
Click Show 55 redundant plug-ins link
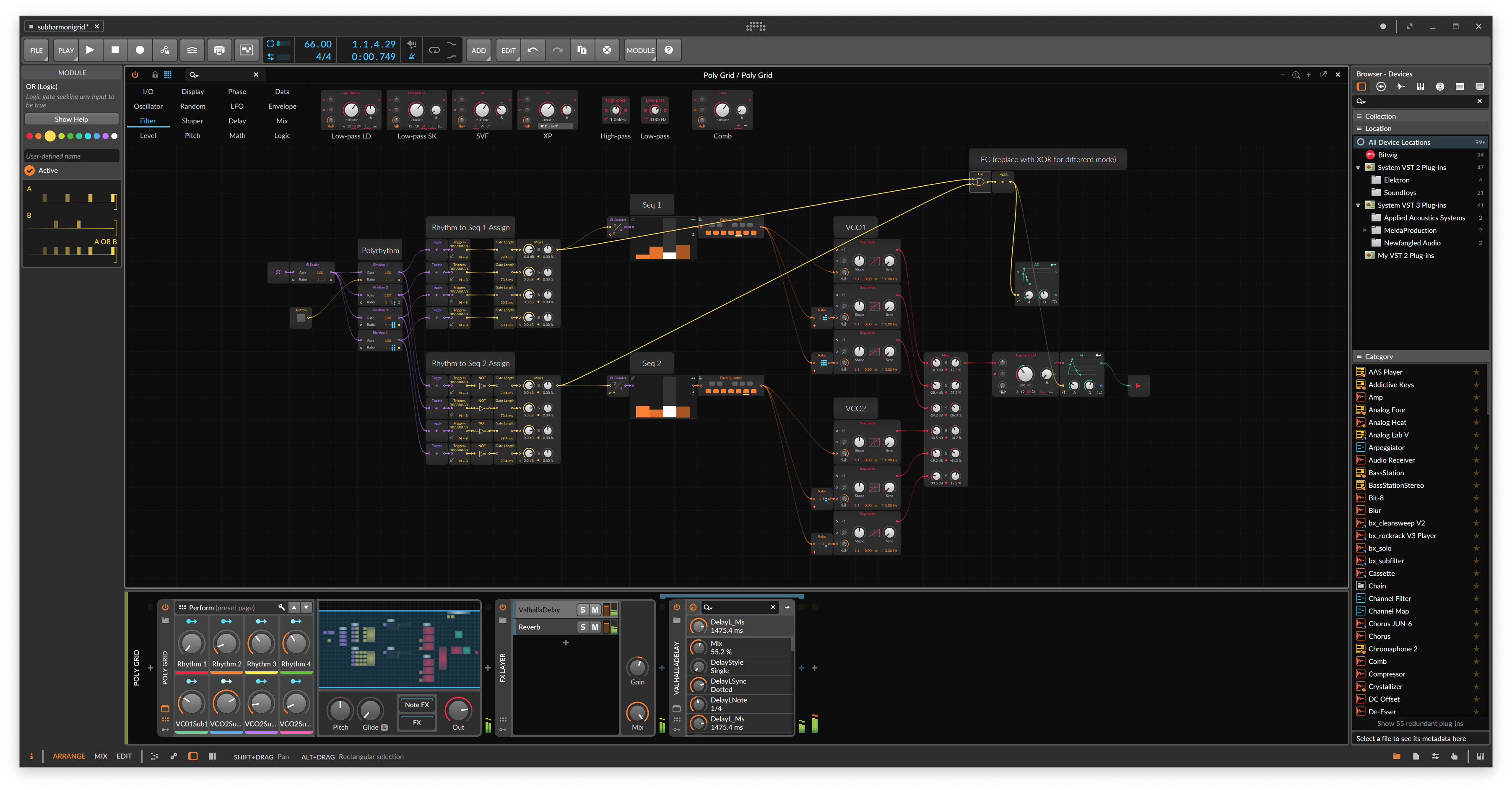pos(1420,724)
